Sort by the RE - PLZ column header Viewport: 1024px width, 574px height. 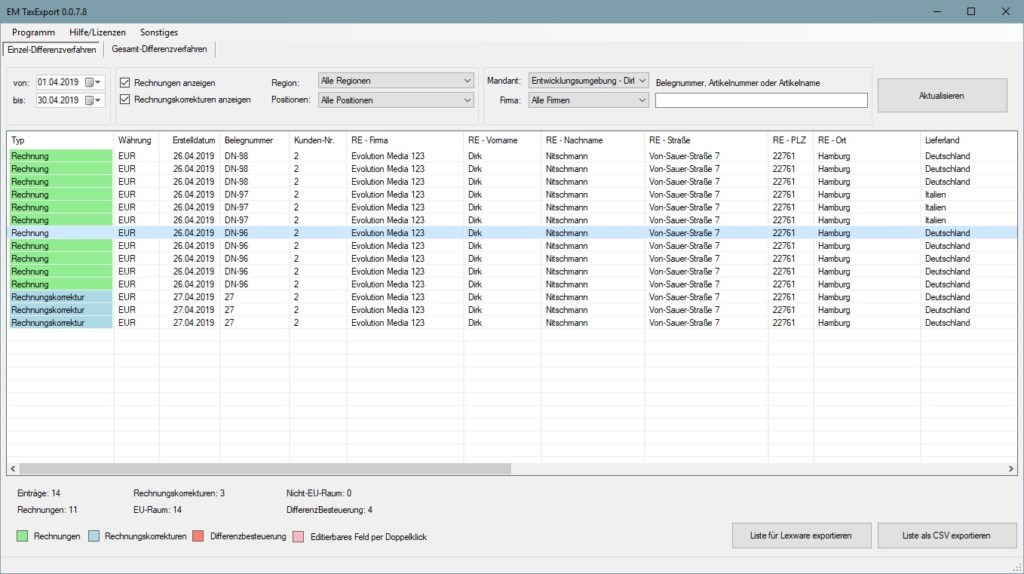(791, 140)
